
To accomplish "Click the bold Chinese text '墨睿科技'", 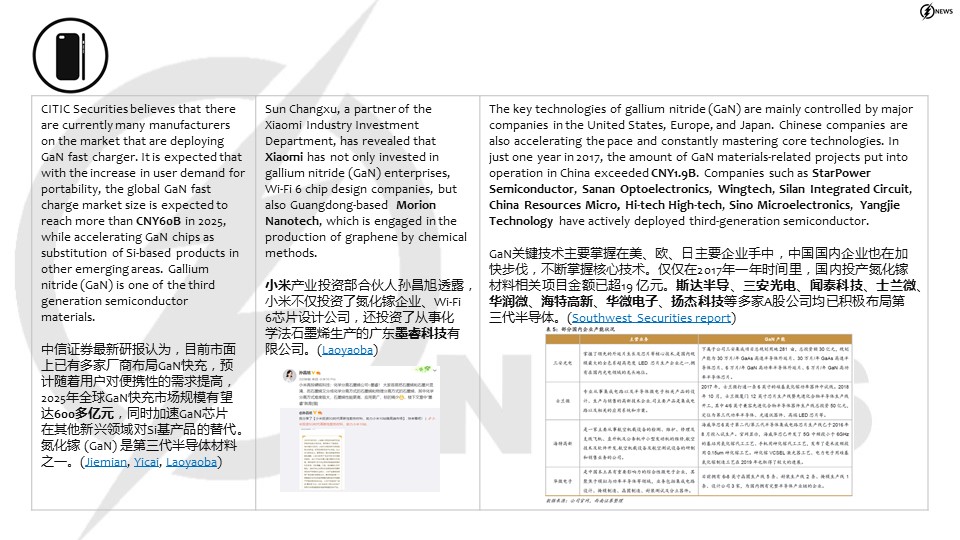I will [x=421, y=334].
